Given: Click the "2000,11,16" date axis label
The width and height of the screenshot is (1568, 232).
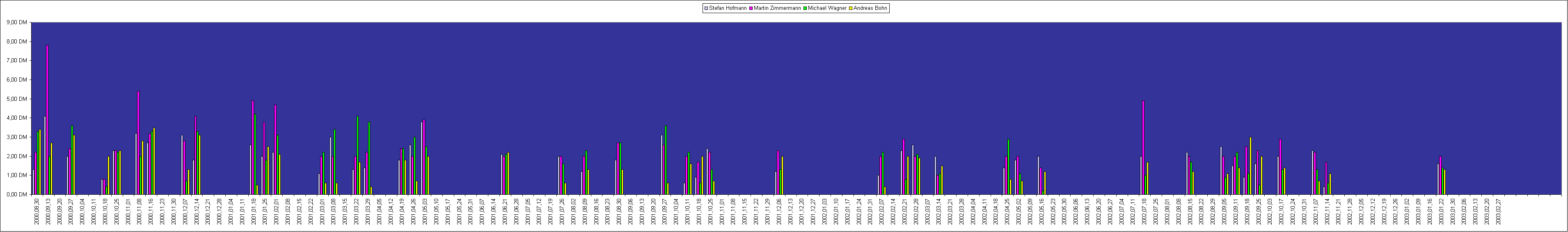Looking at the screenshot, I should pos(151,212).
